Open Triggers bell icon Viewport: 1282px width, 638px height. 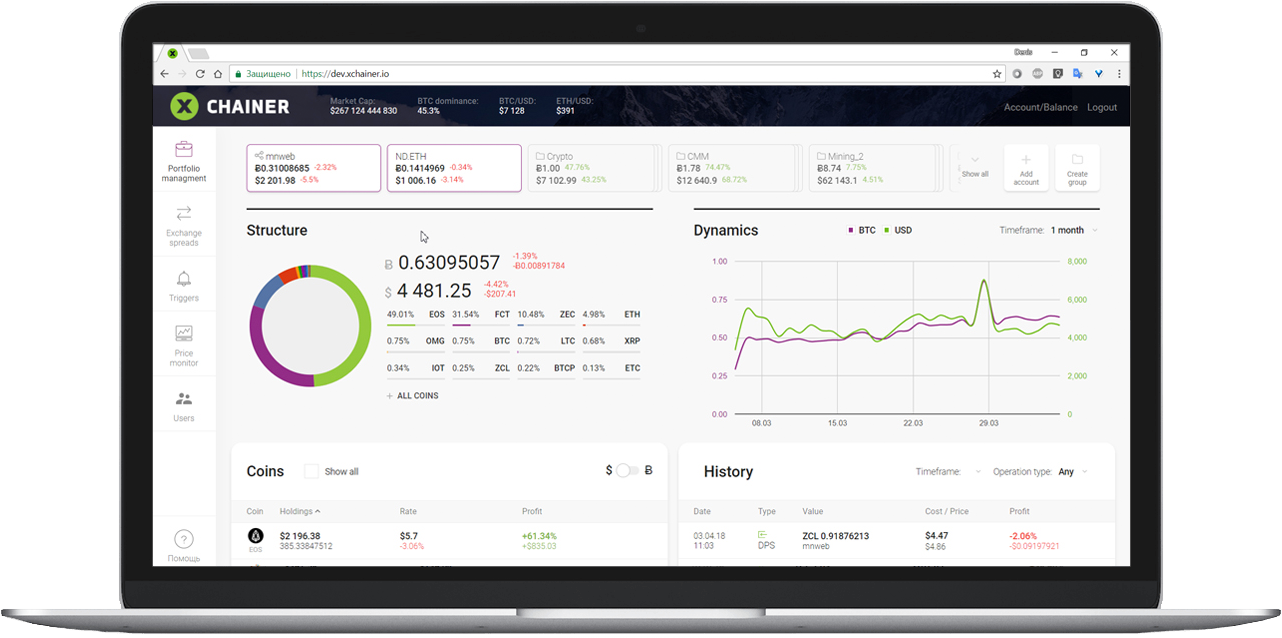tap(184, 278)
